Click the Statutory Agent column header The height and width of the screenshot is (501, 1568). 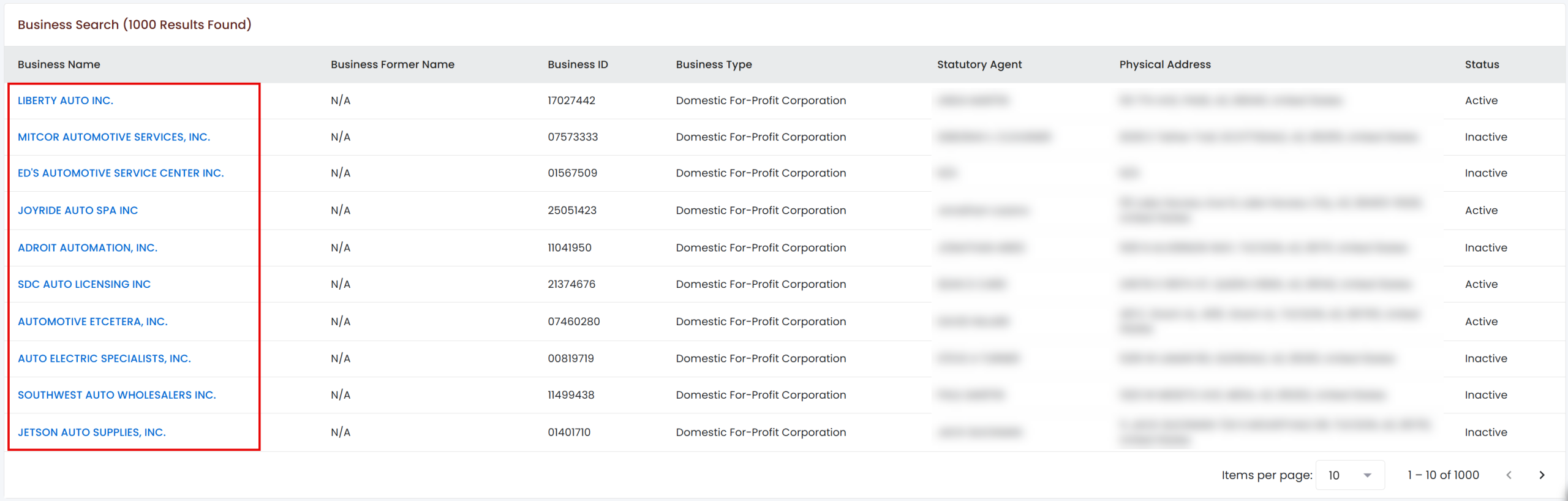coord(979,64)
